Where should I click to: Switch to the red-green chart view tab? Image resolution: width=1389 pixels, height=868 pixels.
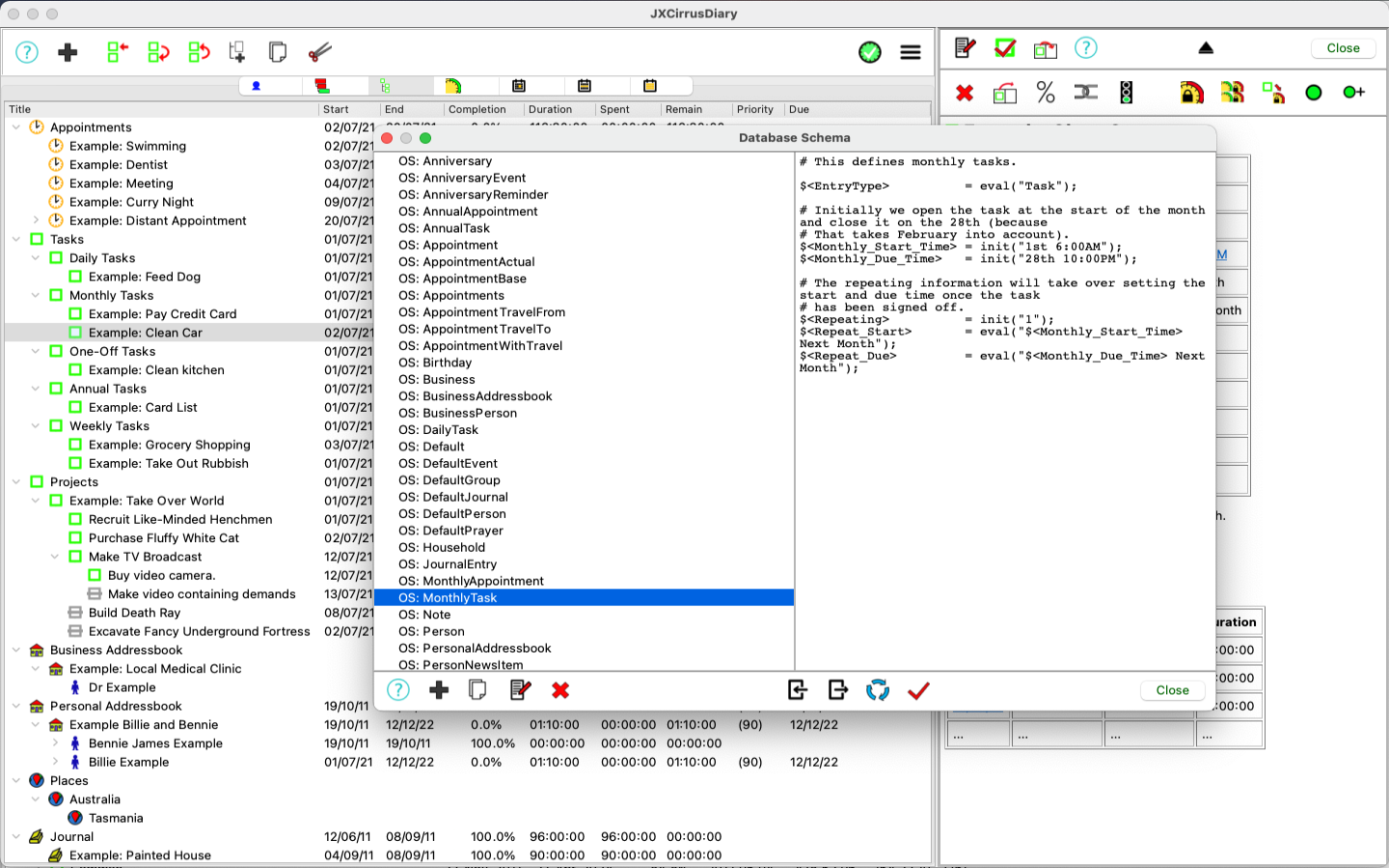click(x=321, y=86)
